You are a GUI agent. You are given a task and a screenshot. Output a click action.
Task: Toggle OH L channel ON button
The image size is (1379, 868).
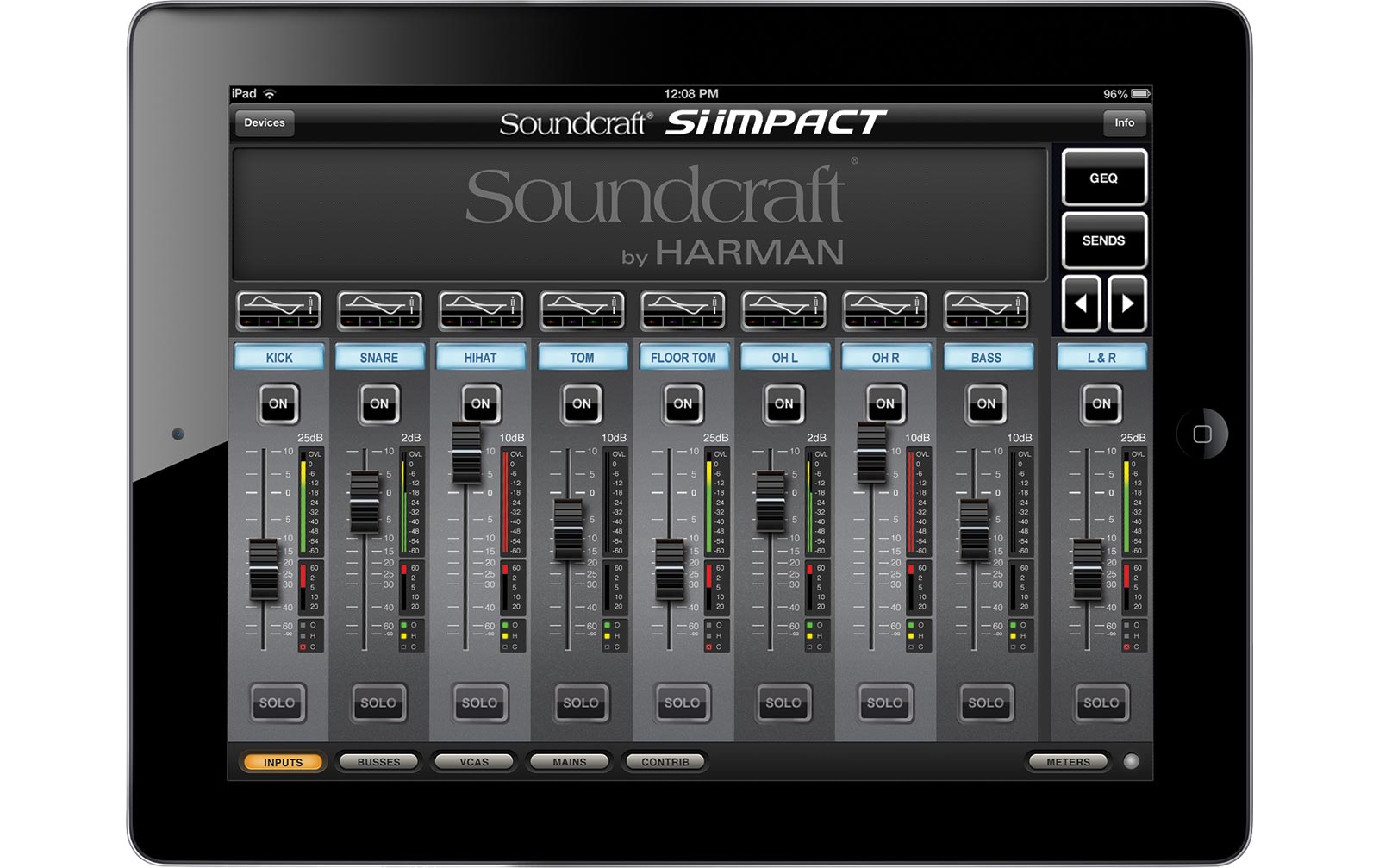[x=783, y=403]
